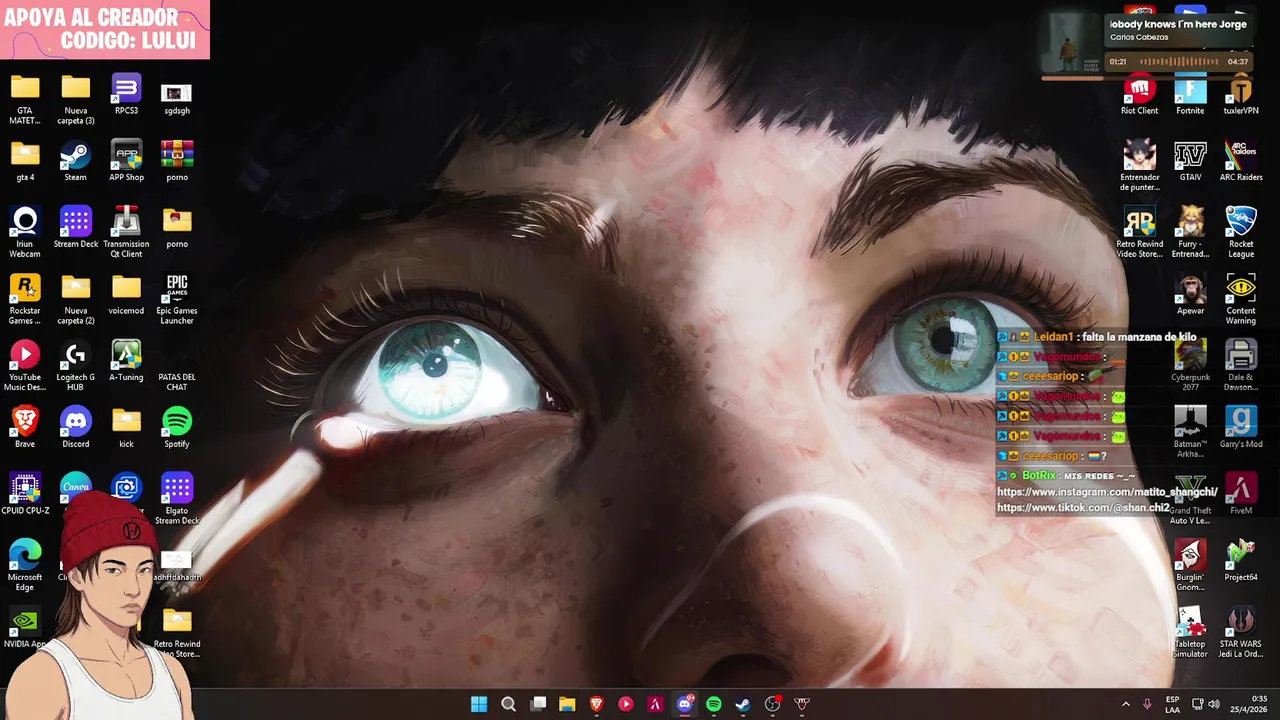Open File Explorer from the taskbar

point(567,704)
